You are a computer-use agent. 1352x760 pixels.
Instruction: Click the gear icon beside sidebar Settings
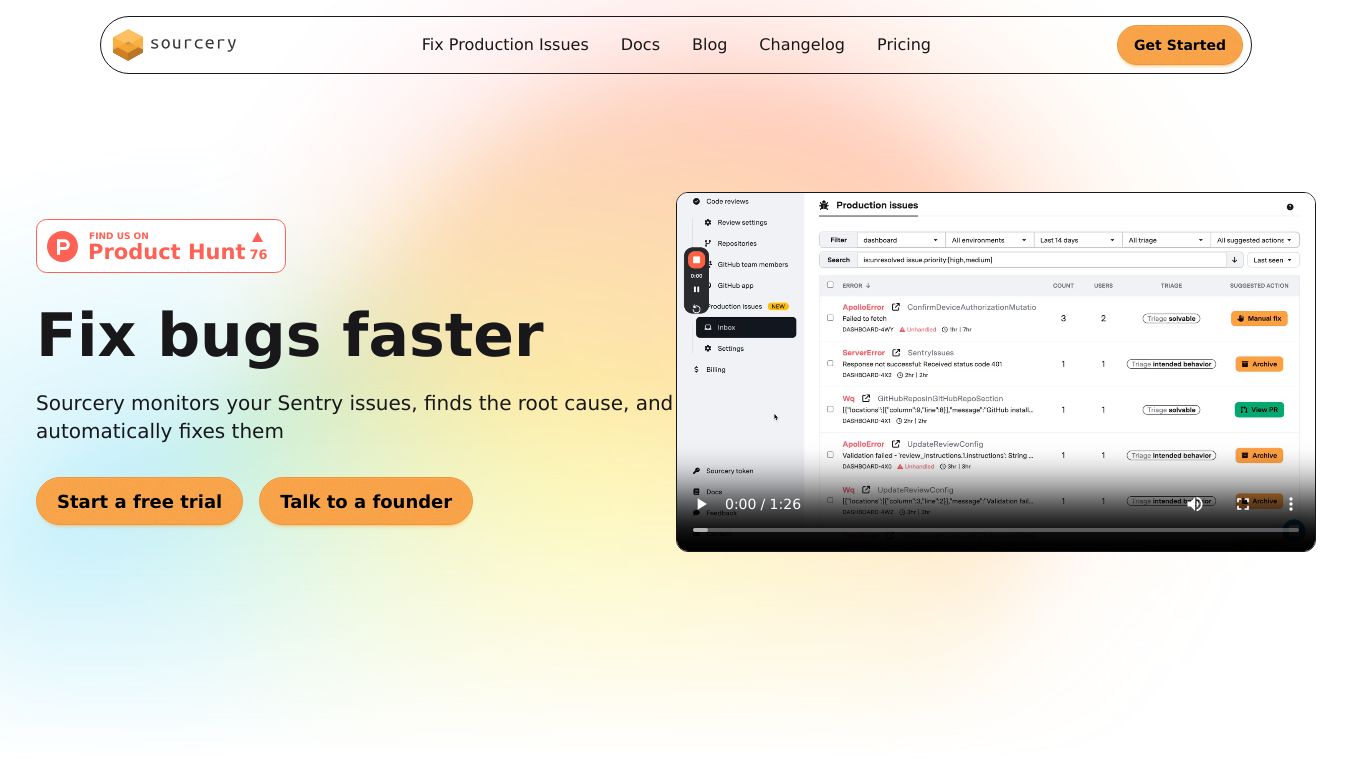click(x=708, y=349)
